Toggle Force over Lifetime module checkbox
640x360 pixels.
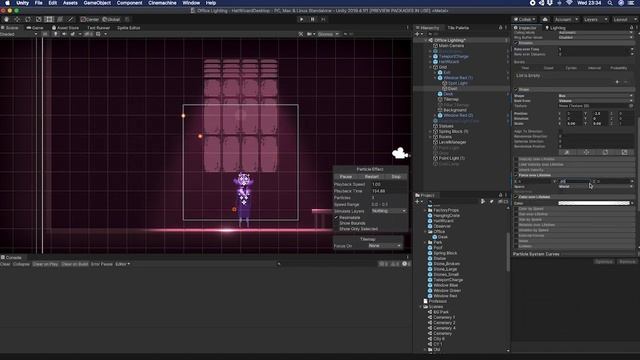pyautogui.click(x=516, y=175)
